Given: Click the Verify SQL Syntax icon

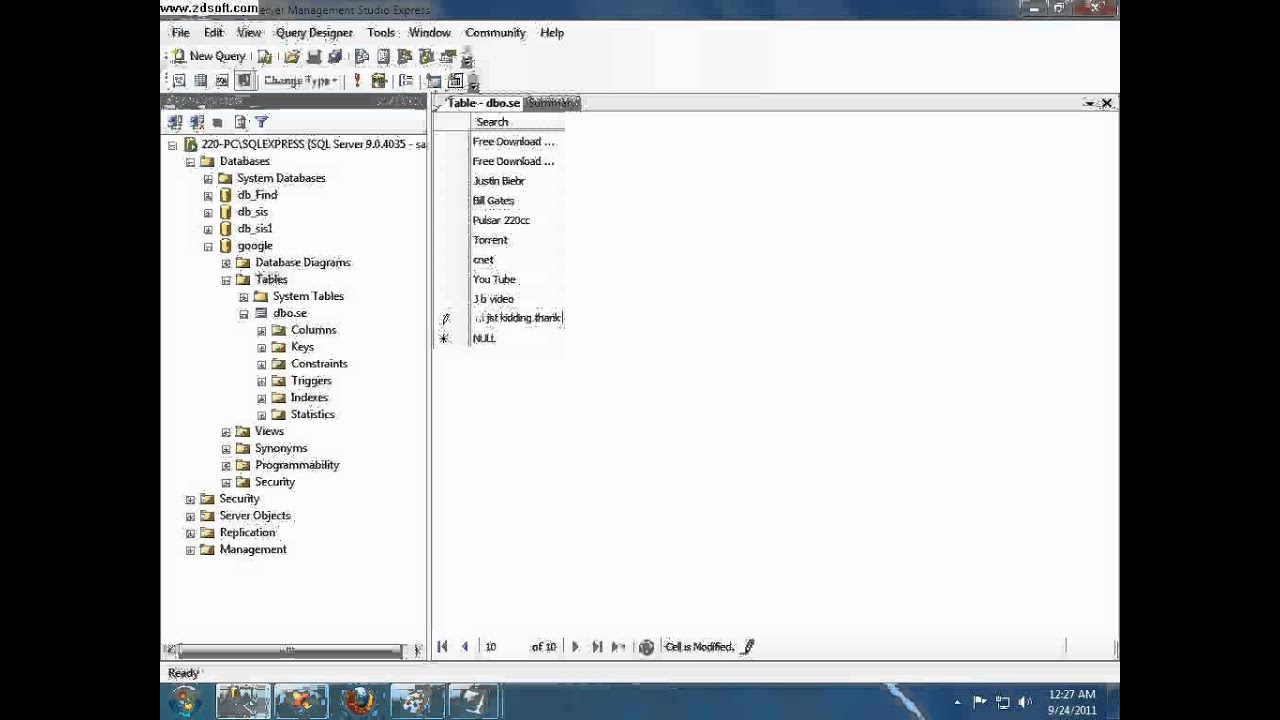Looking at the screenshot, I should (379, 81).
